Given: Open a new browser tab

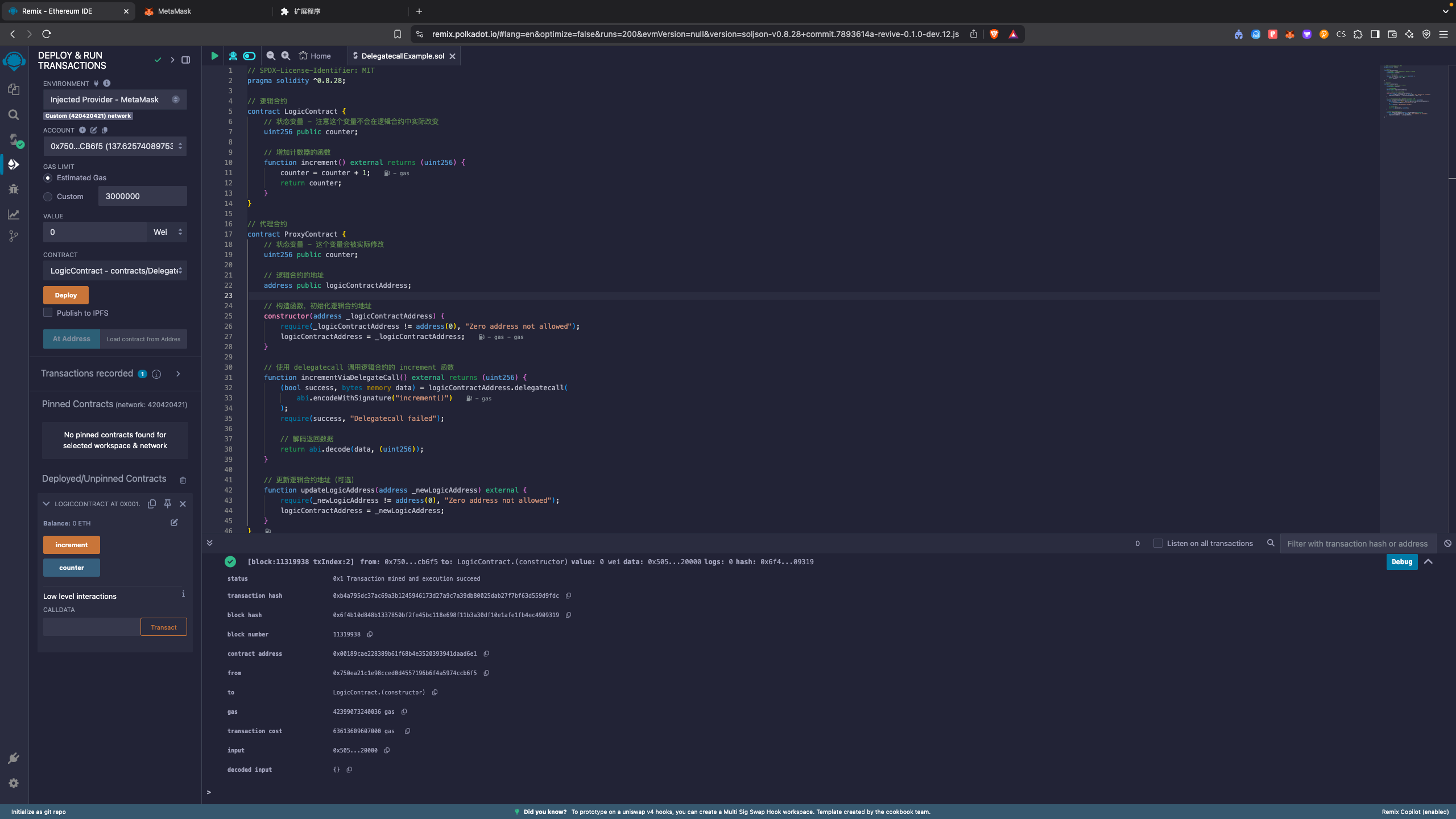Looking at the screenshot, I should [x=419, y=11].
